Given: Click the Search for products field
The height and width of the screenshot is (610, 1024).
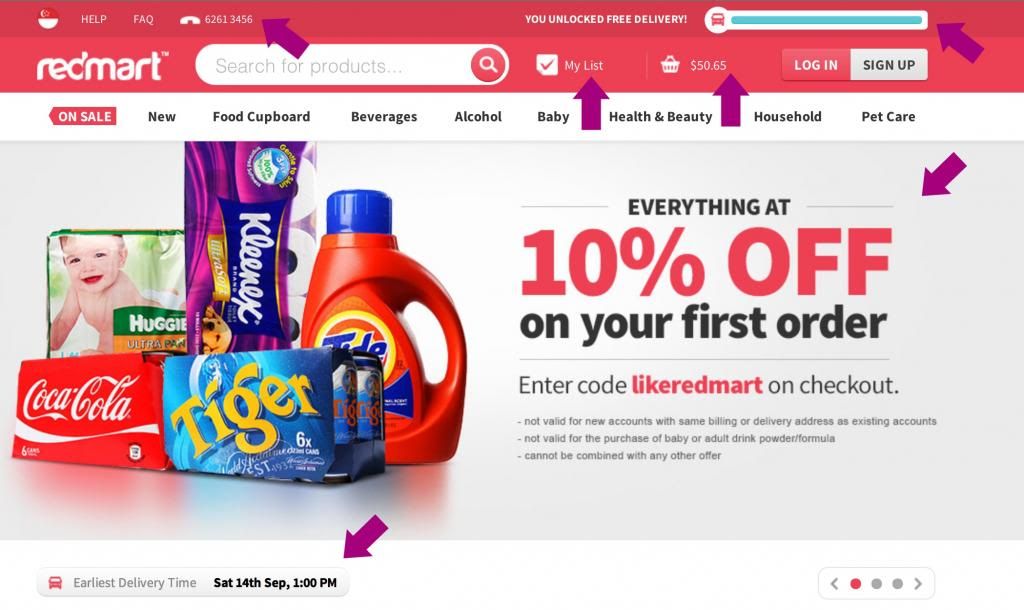Looking at the screenshot, I should [x=333, y=65].
